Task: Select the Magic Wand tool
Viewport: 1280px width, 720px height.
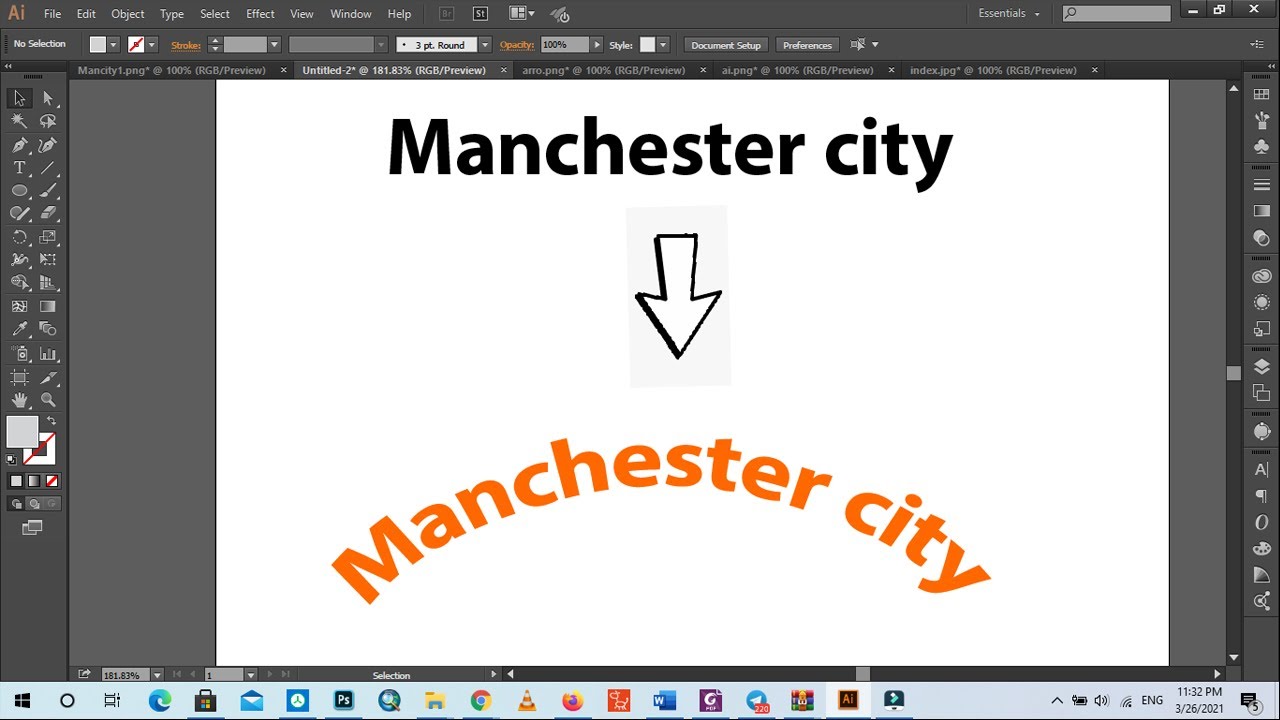Action: coord(19,121)
